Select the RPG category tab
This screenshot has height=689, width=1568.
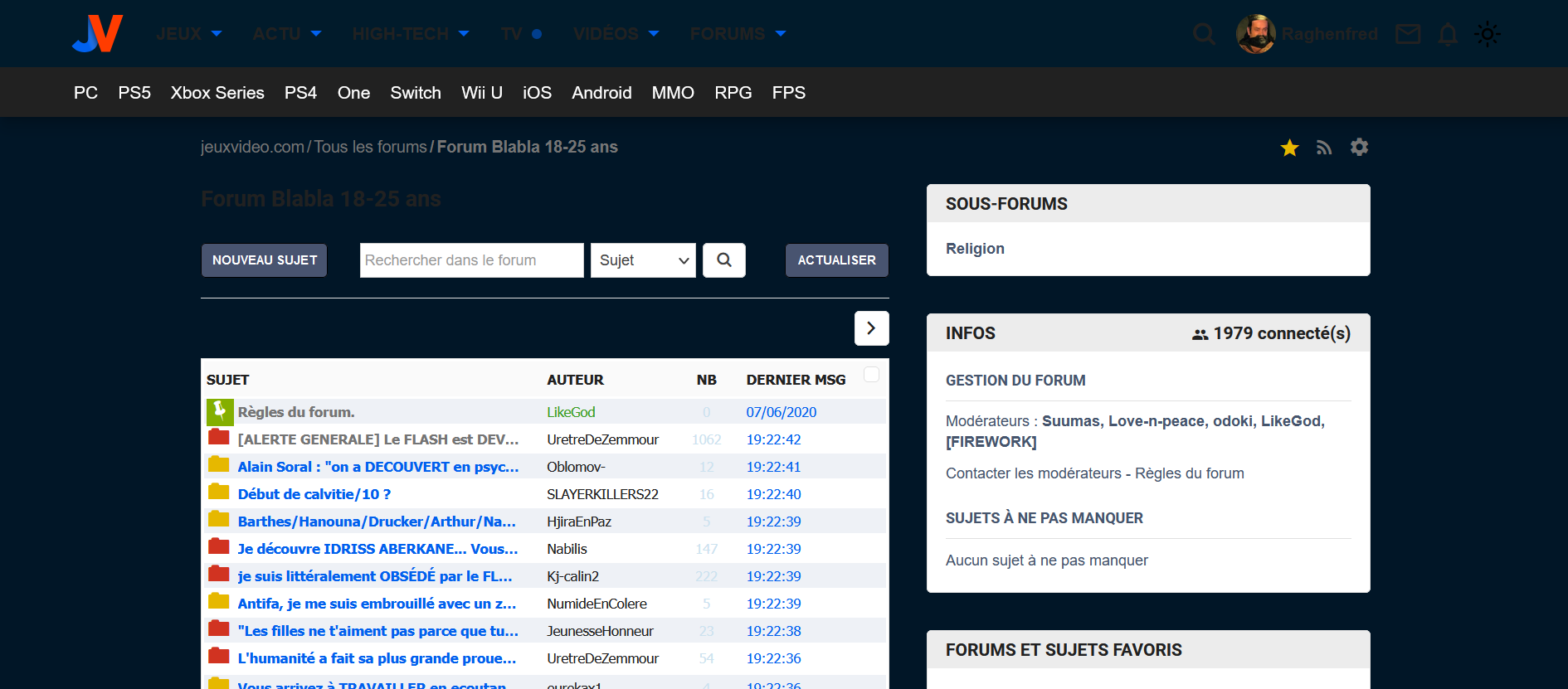tap(733, 93)
